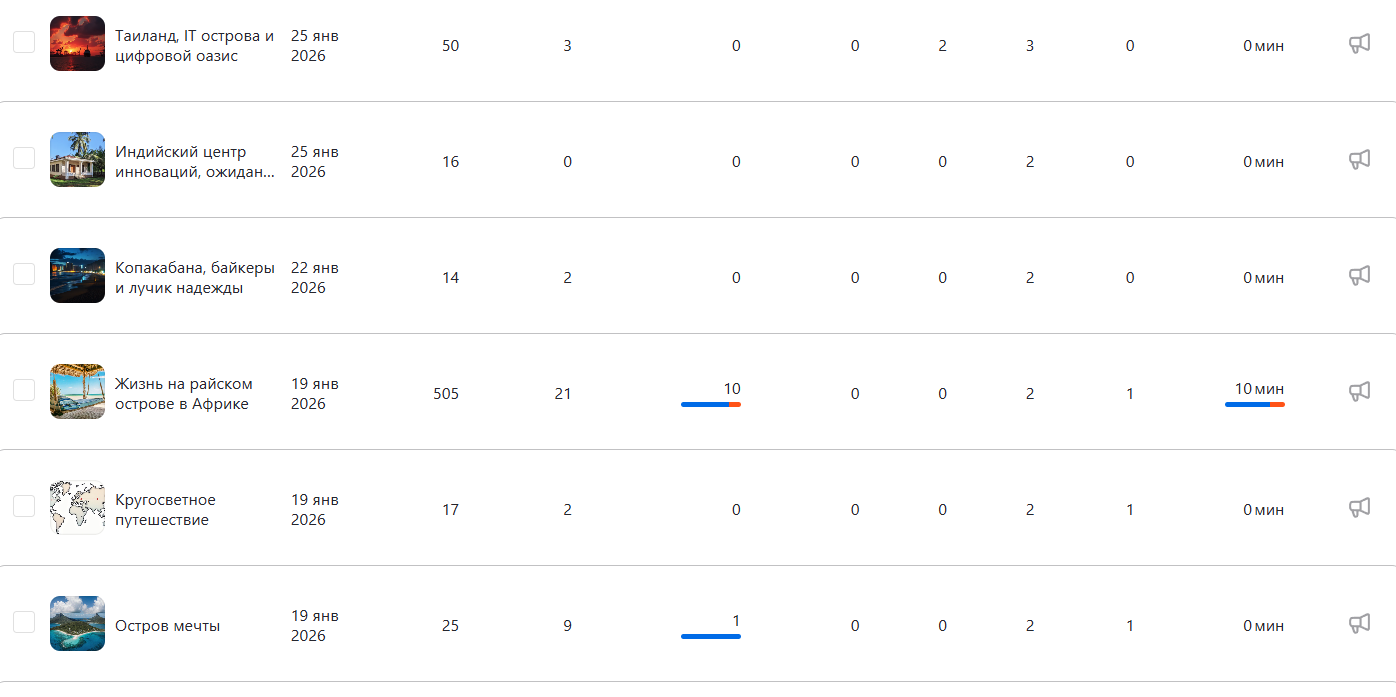Select the Таиланд, IT острова checkbox
The height and width of the screenshot is (697, 1396).
[x=24, y=42]
